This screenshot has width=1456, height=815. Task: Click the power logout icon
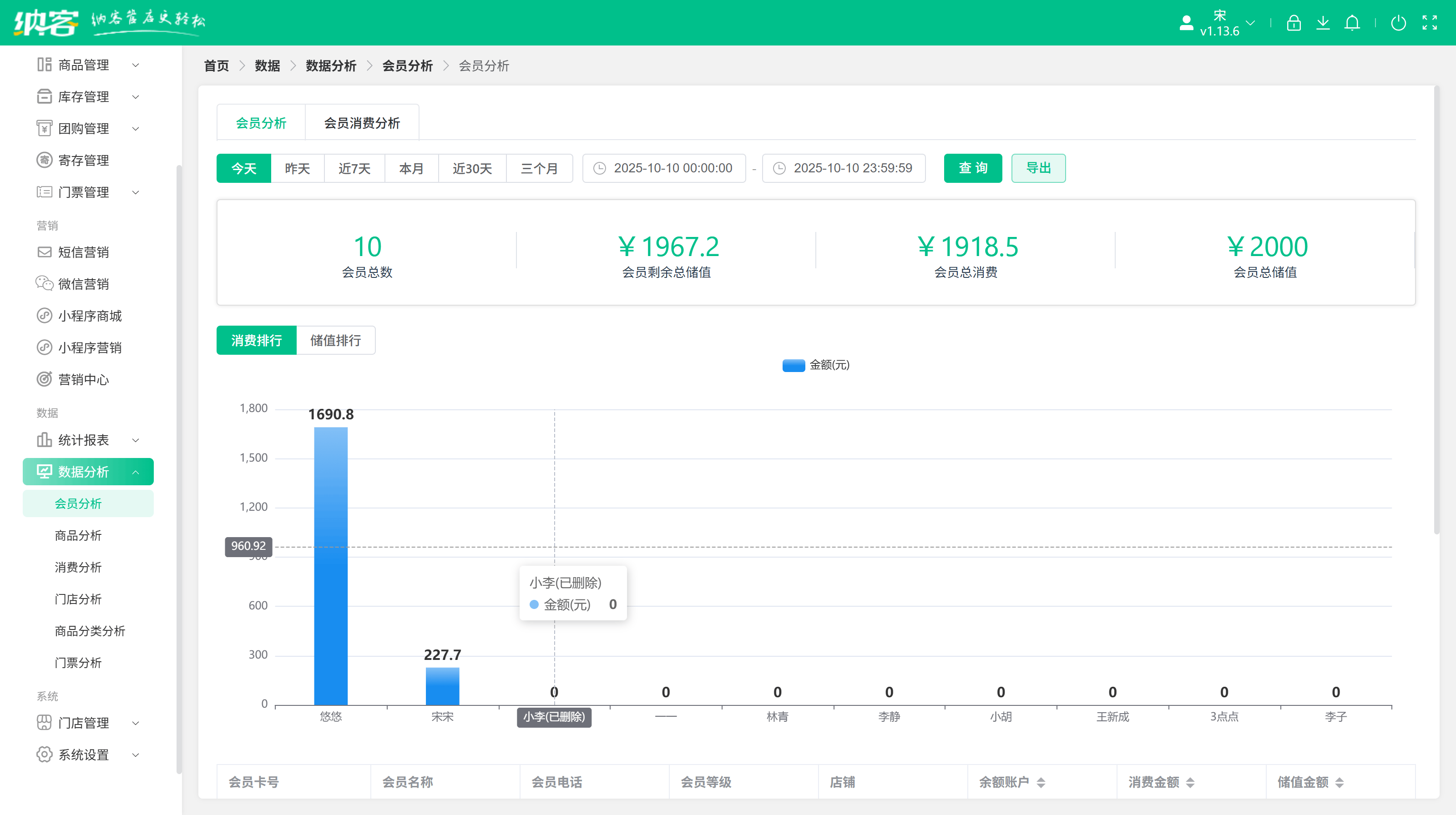[1398, 23]
